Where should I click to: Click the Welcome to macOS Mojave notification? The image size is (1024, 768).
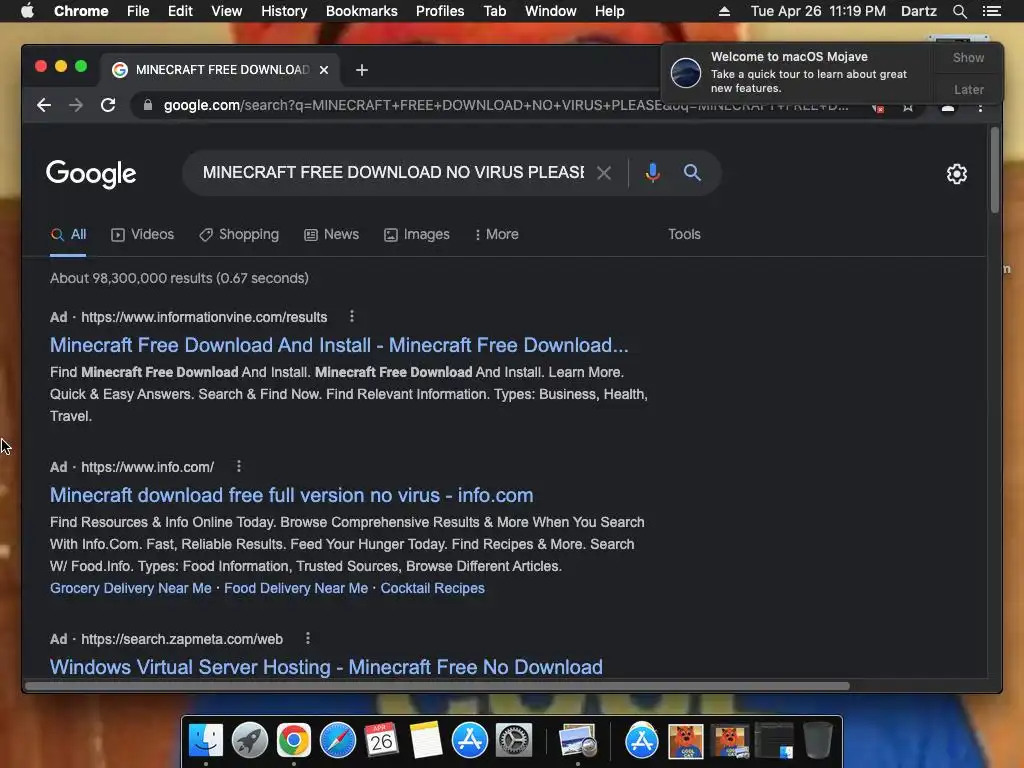799,72
